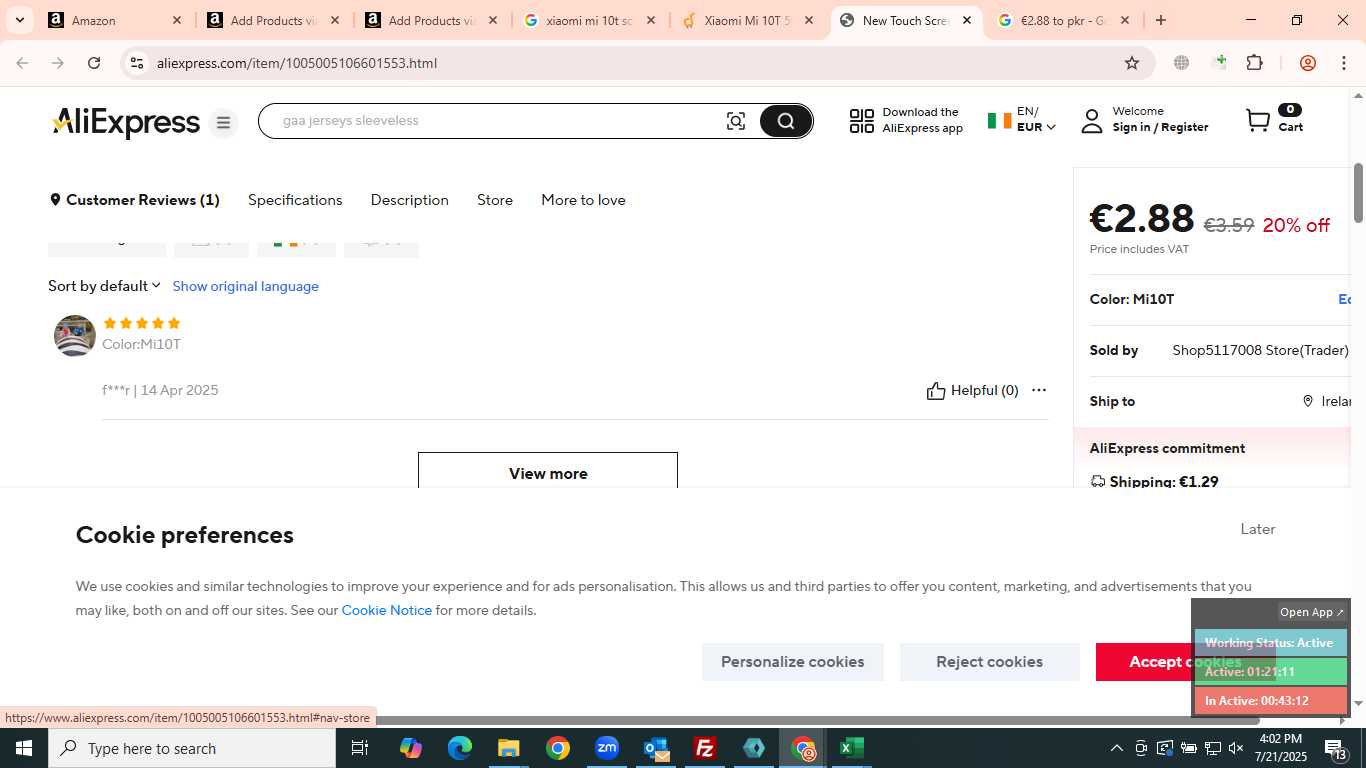This screenshot has width=1366, height=768.
Task: Open Chrome profile avatar icon
Action: click(x=1307, y=63)
